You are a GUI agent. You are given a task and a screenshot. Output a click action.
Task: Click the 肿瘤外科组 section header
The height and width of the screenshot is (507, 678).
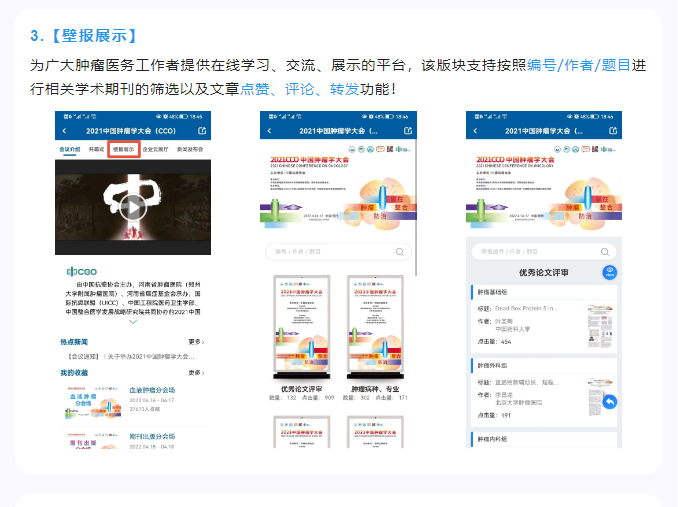point(544,366)
